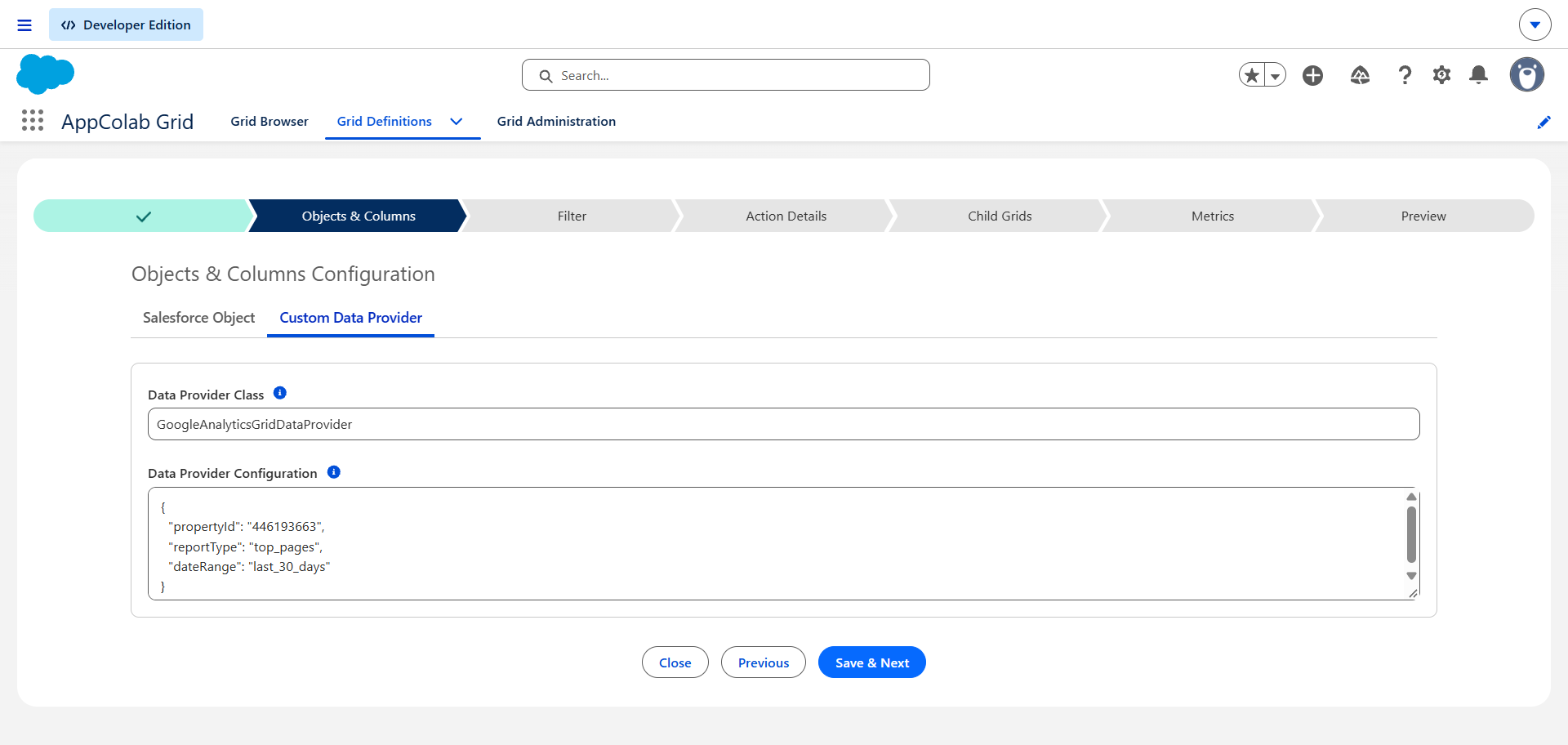Show info tooltip for Data Provider Configuration
Screen dimensions: 1568x745
coord(333,472)
